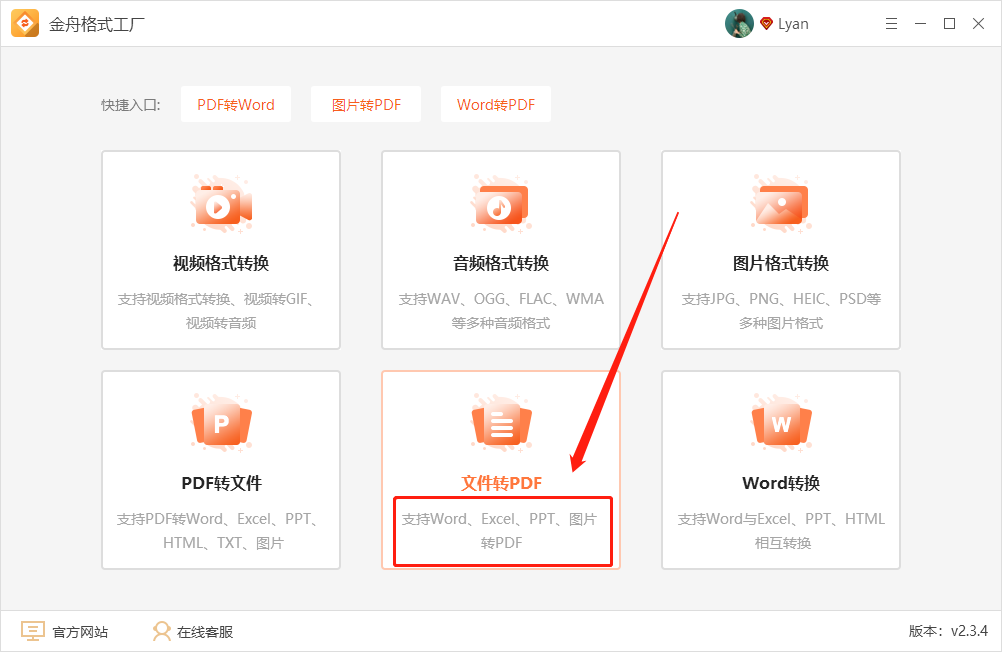Click the red VIP gem badge
The width and height of the screenshot is (1002, 652).
coord(766,22)
